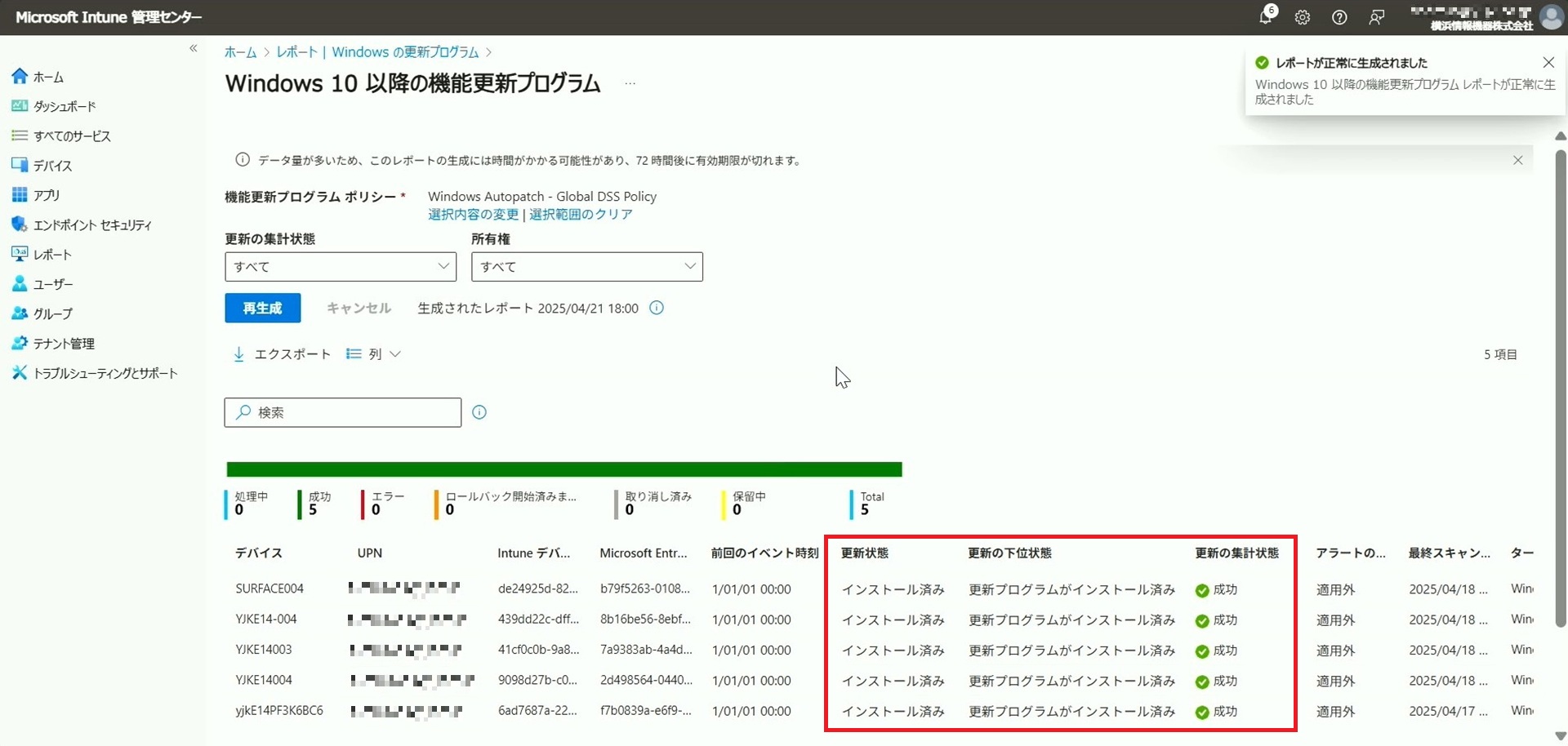Click the レポート sidebar icon
Viewport: 1568px width, 746px height.
coord(20,254)
